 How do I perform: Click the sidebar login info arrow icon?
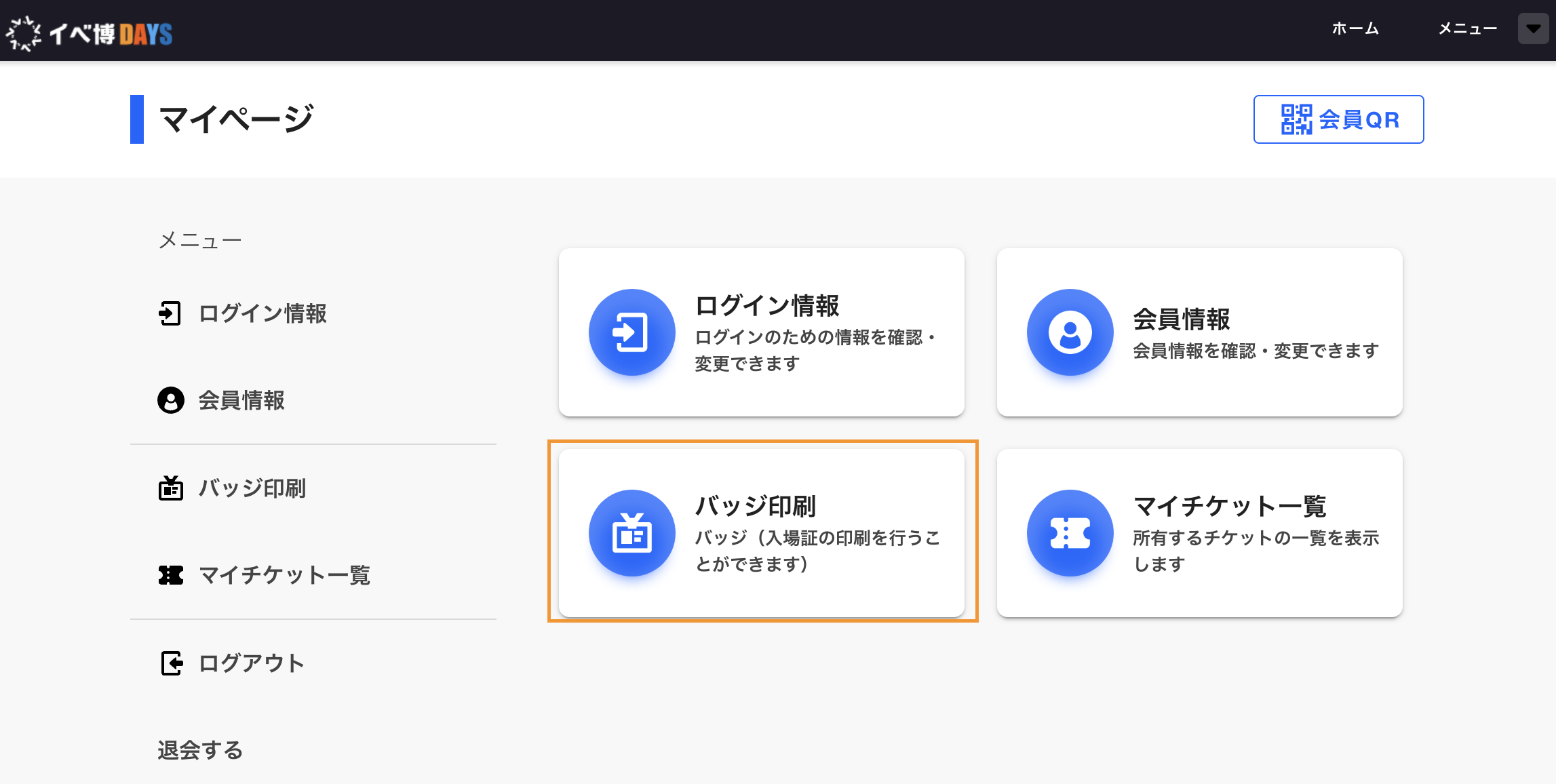[x=170, y=313]
